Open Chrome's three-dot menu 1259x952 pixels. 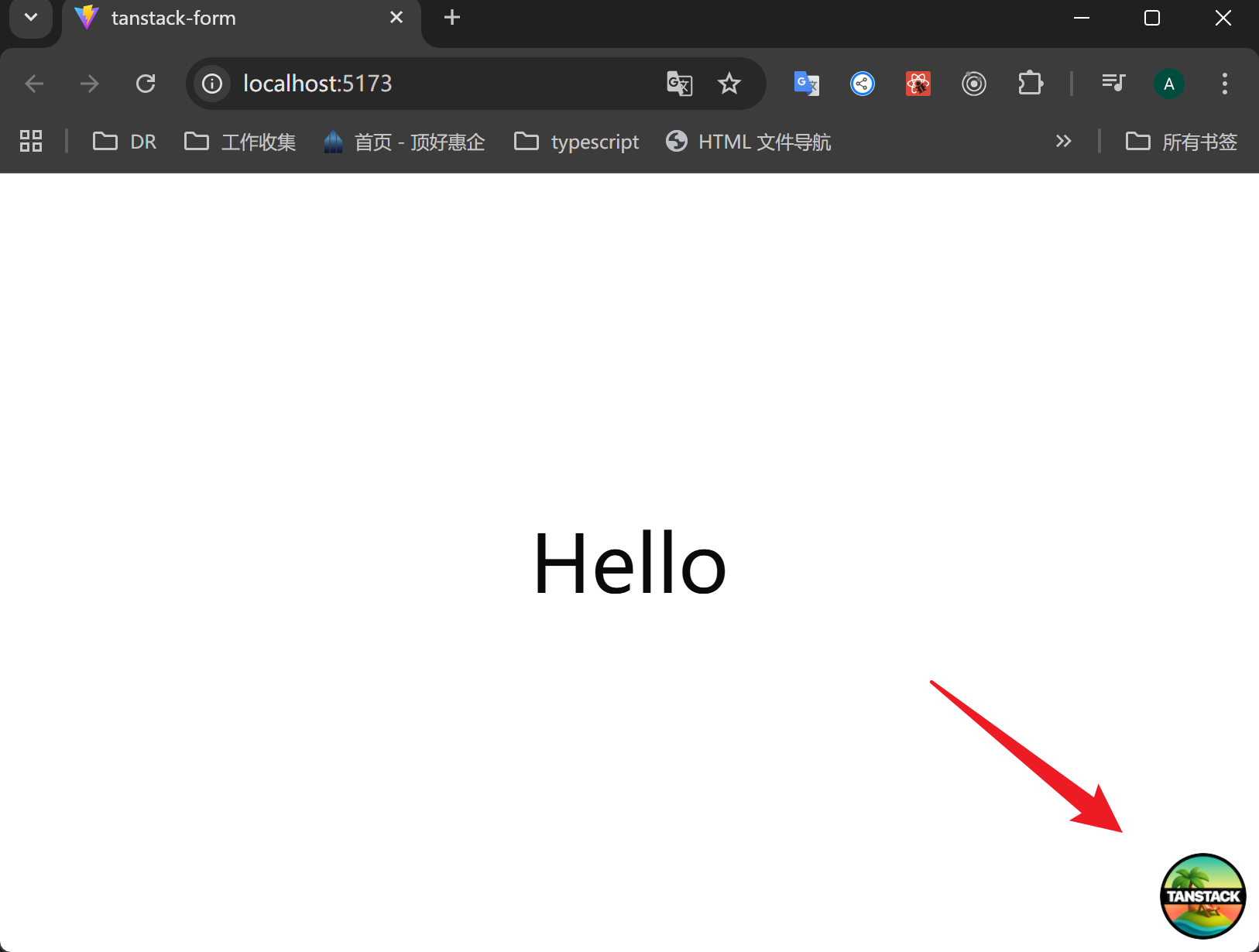pyautogui.click(x=1224, y=84)
